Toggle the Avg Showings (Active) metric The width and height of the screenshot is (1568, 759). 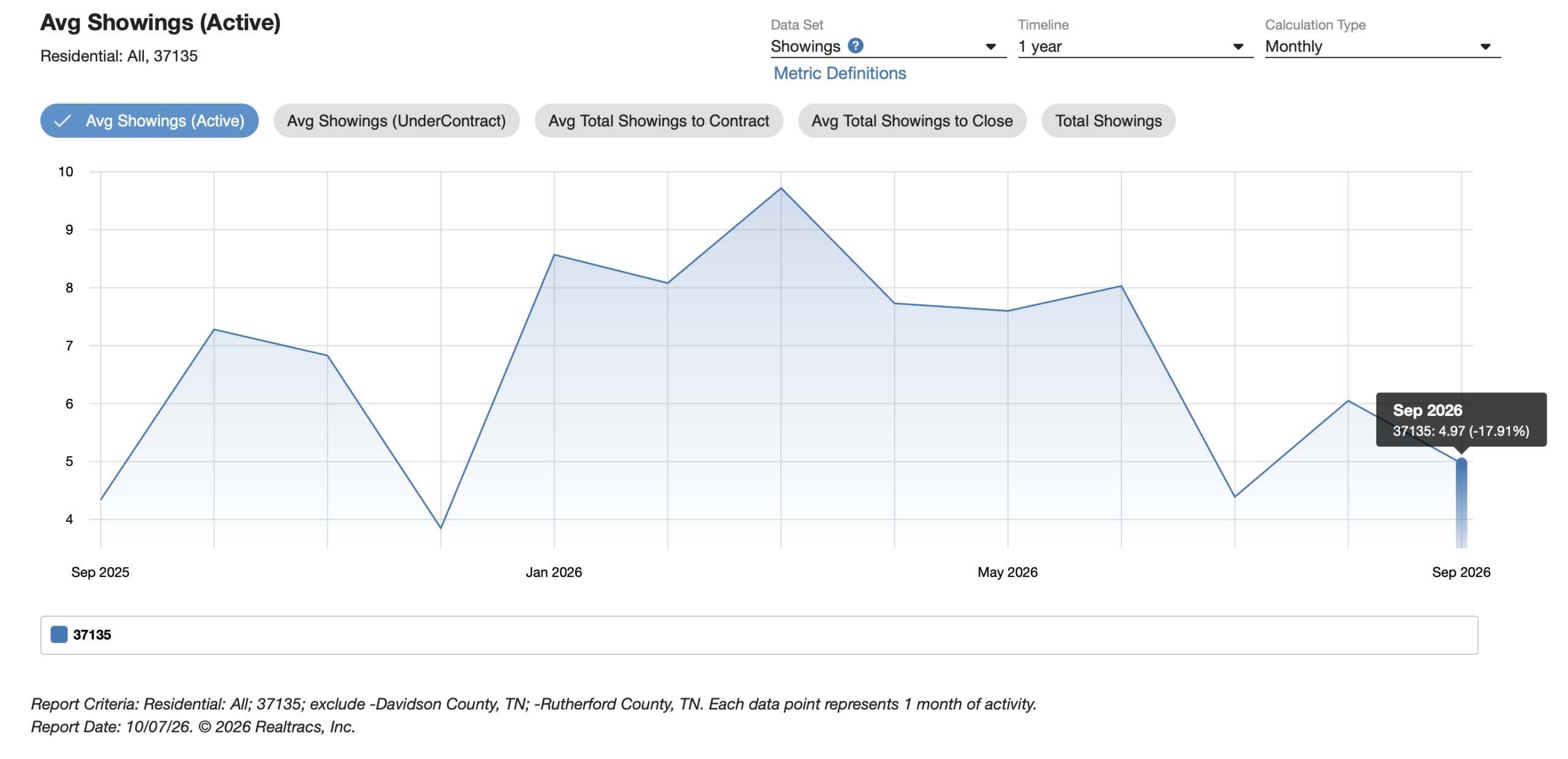(x=149, y=121)
